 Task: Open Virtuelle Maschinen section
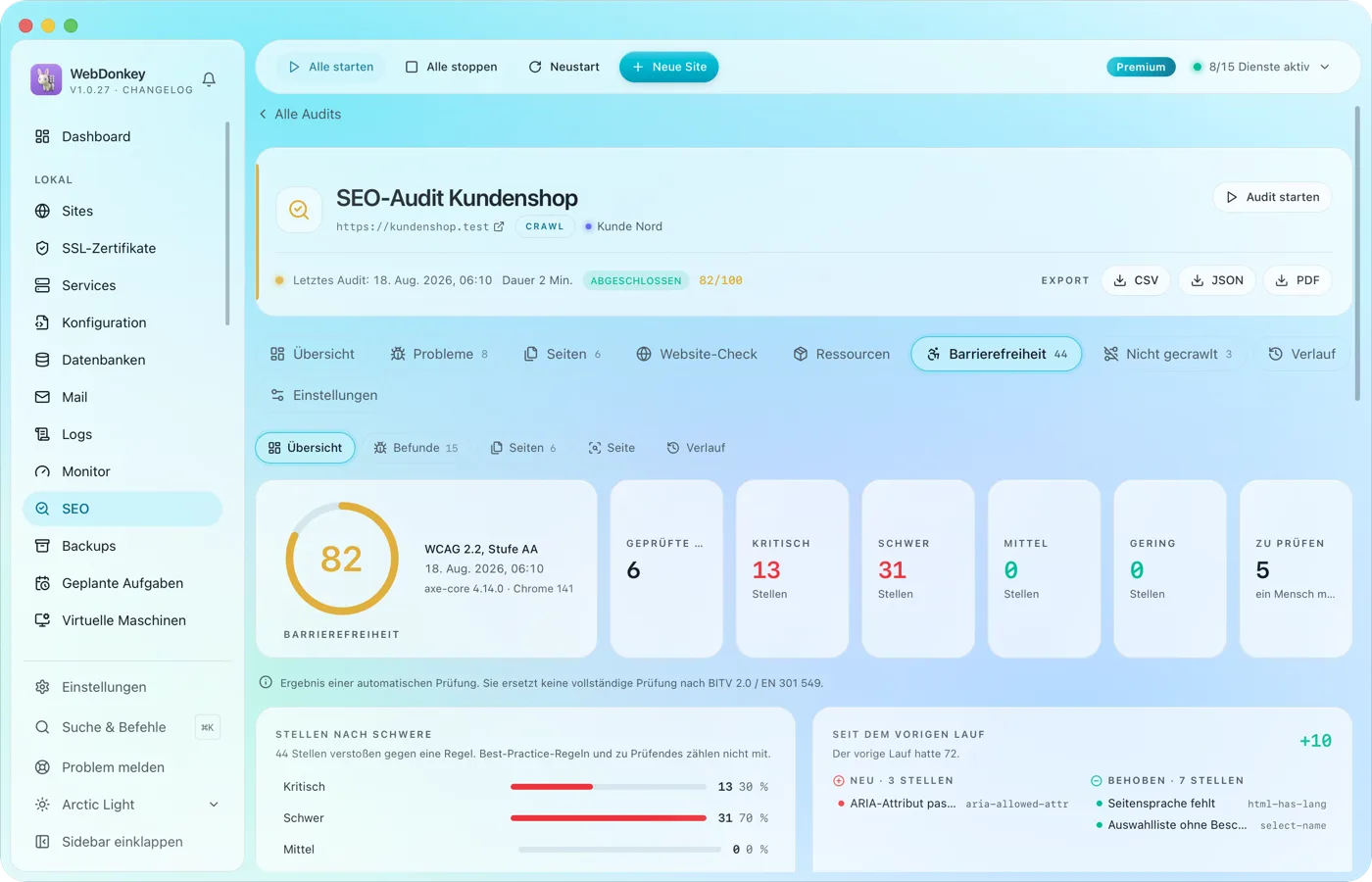tap(123, 620)
